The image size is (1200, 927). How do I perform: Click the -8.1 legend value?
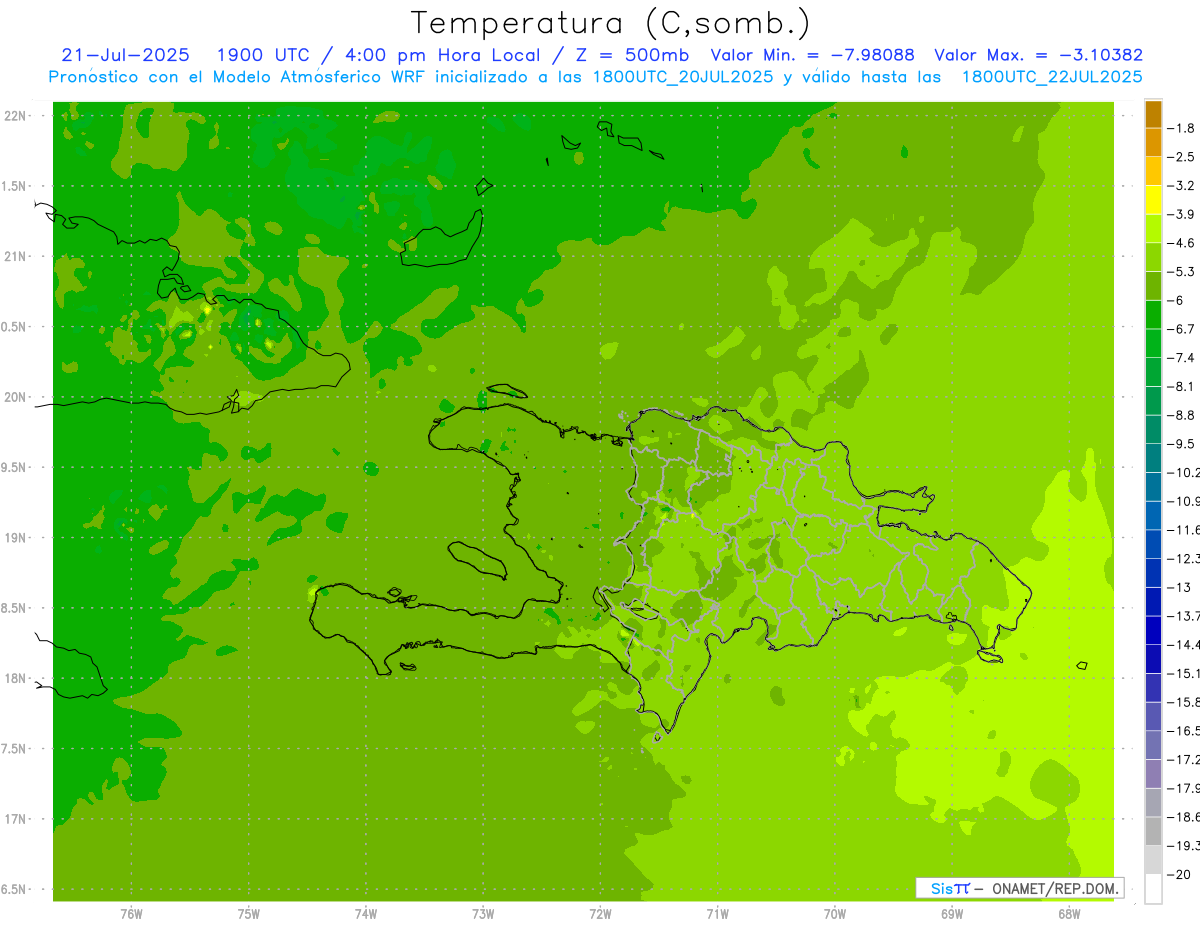(x=1182, y=386)
